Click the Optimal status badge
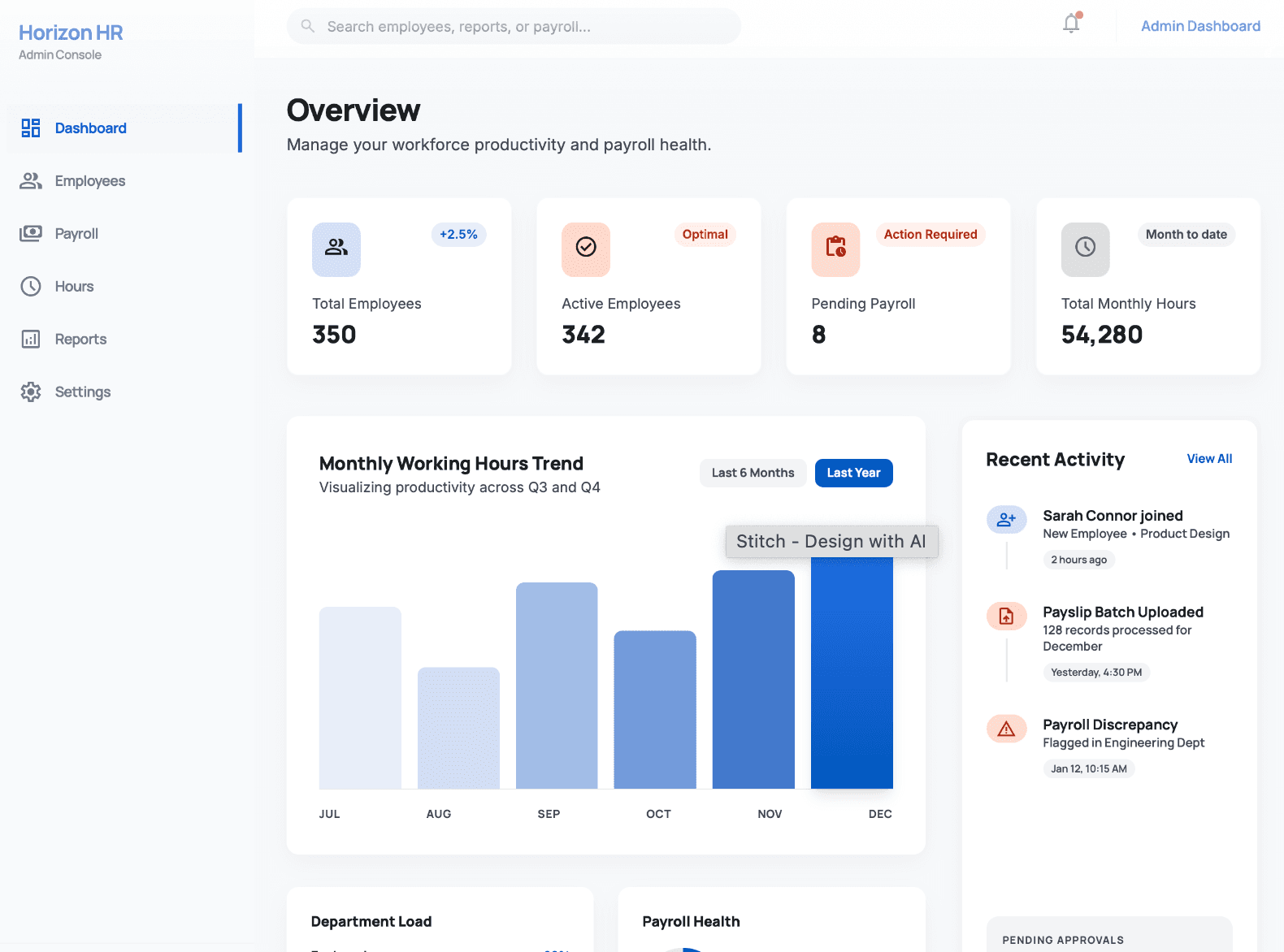Image resolution: width=1284 pixels, height=952 pixels. (x=705, y=234)
